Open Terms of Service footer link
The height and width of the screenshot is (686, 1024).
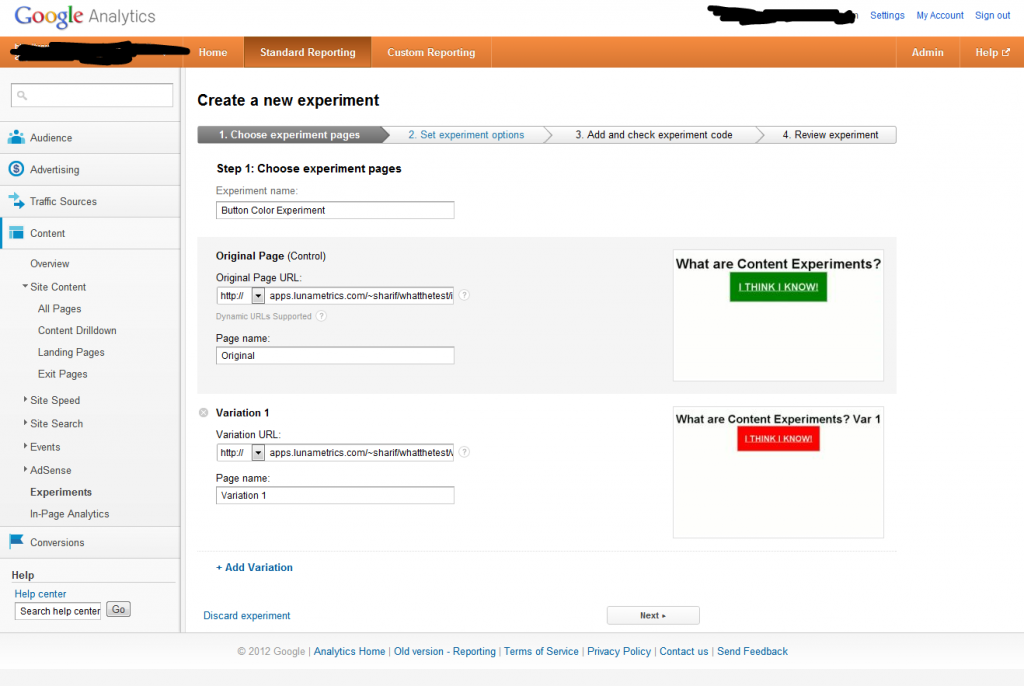point(541,651)
